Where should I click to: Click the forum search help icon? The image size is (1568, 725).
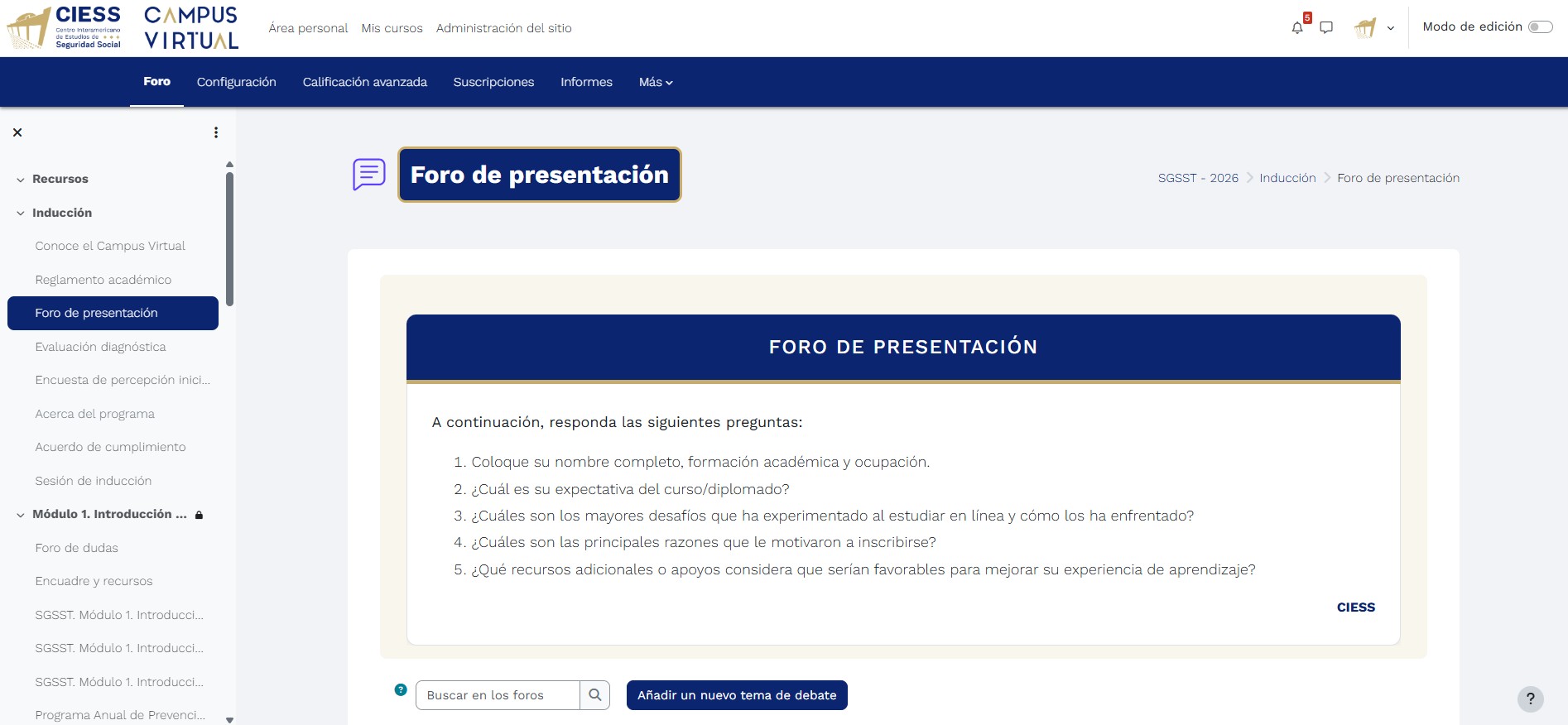[401, 689]
